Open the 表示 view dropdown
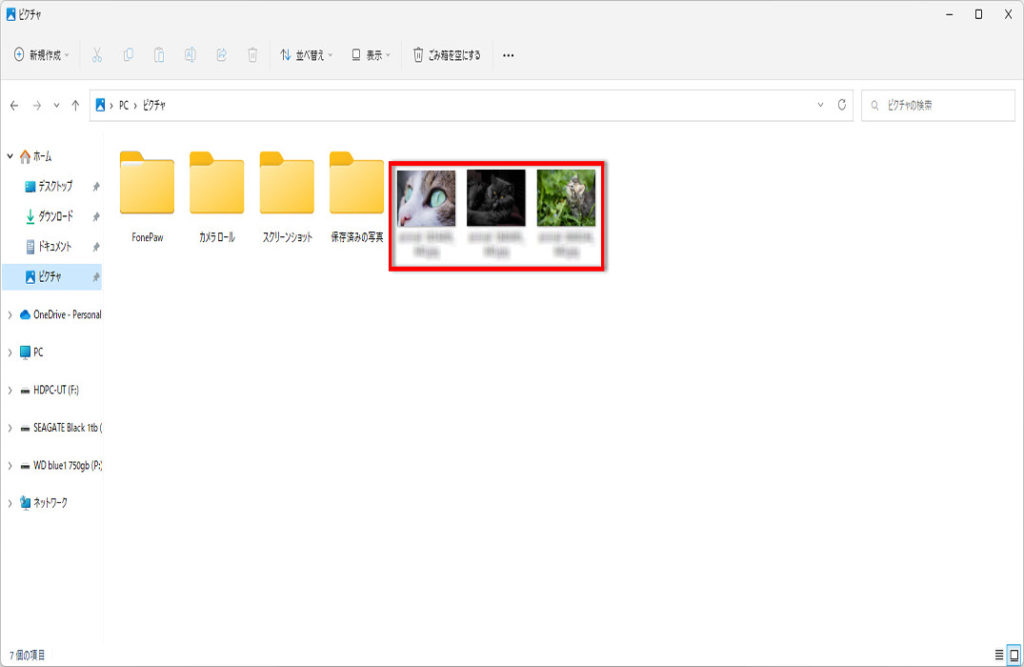The image size is (1024, 667). [x=371, y=55]
